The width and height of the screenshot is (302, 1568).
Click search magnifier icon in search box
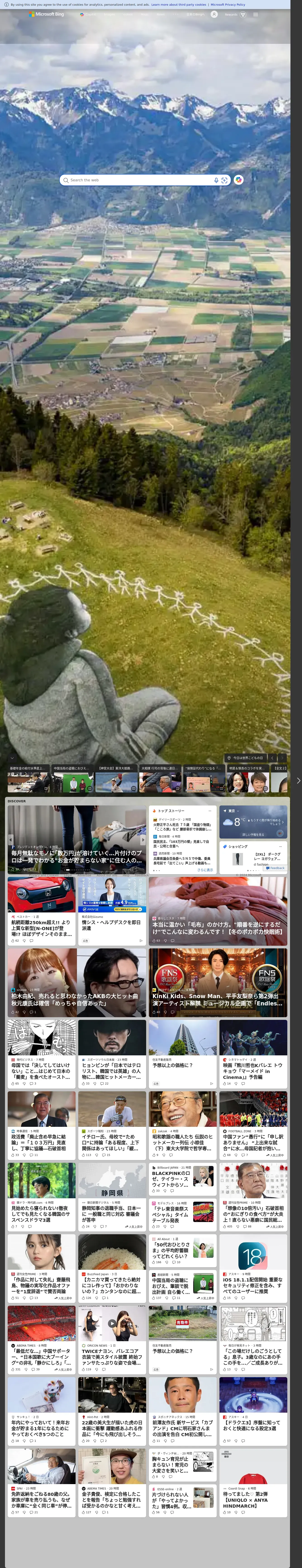[66, 180]
